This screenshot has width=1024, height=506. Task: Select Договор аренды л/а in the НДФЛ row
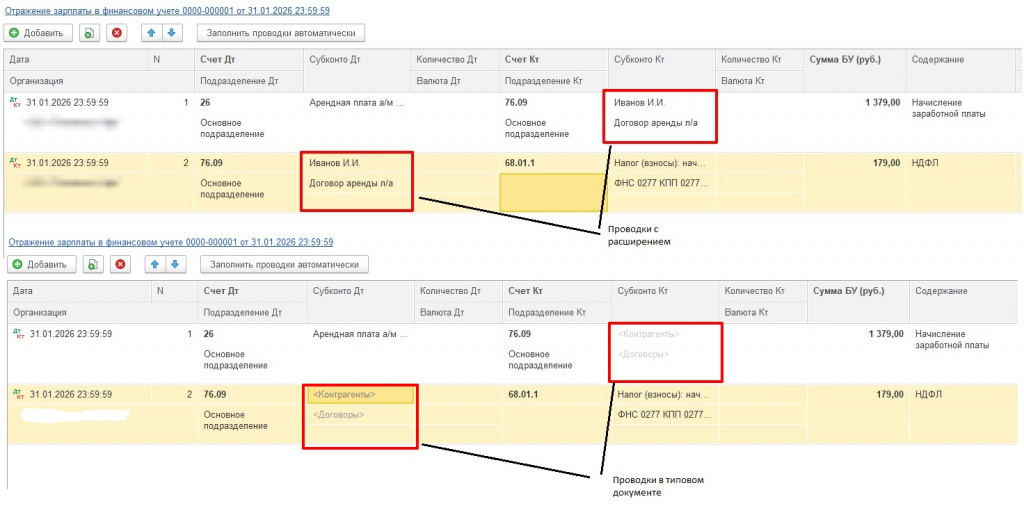point(351,183)
